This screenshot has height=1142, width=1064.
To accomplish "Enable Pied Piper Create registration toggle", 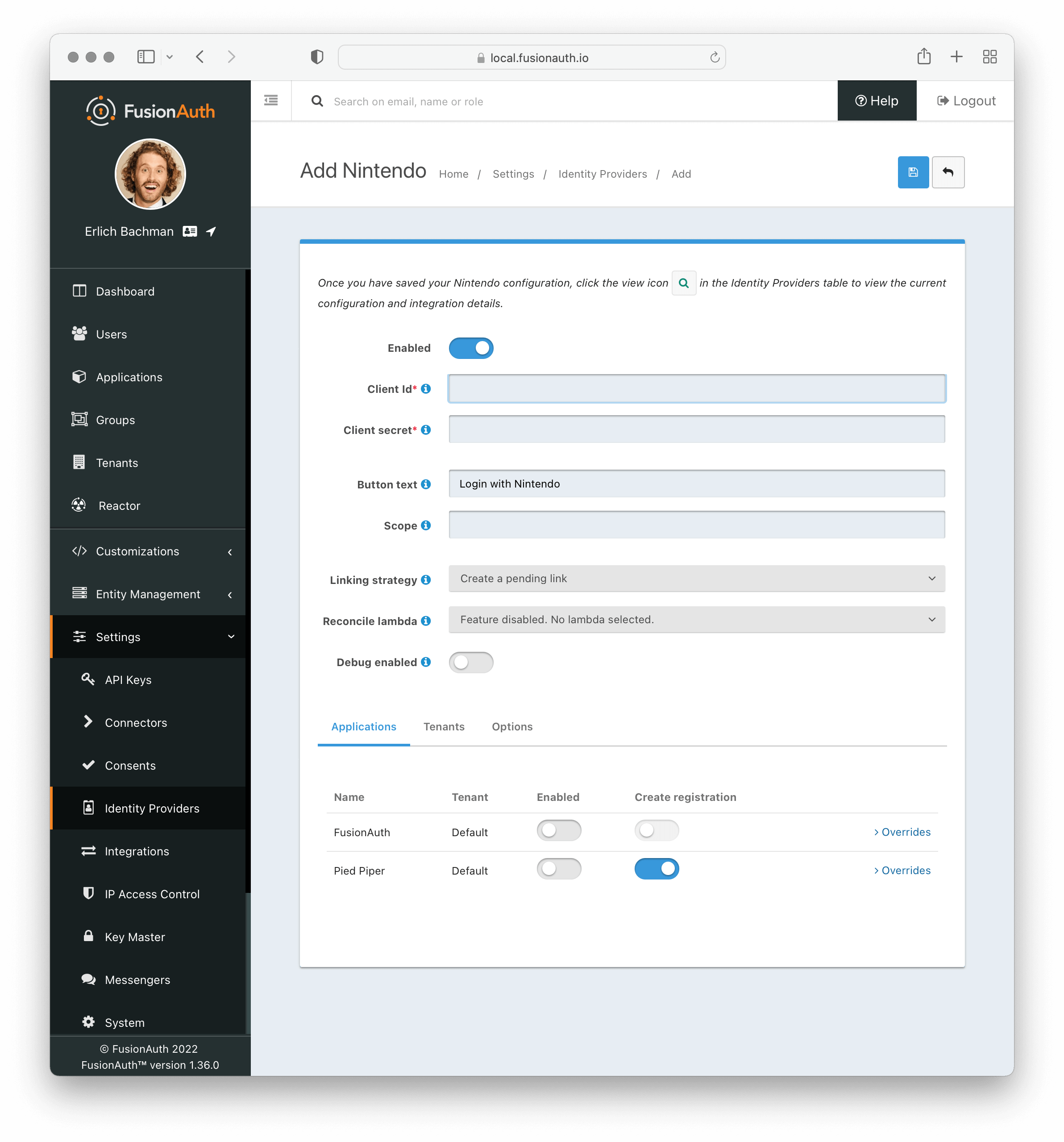I will point(657,869).
